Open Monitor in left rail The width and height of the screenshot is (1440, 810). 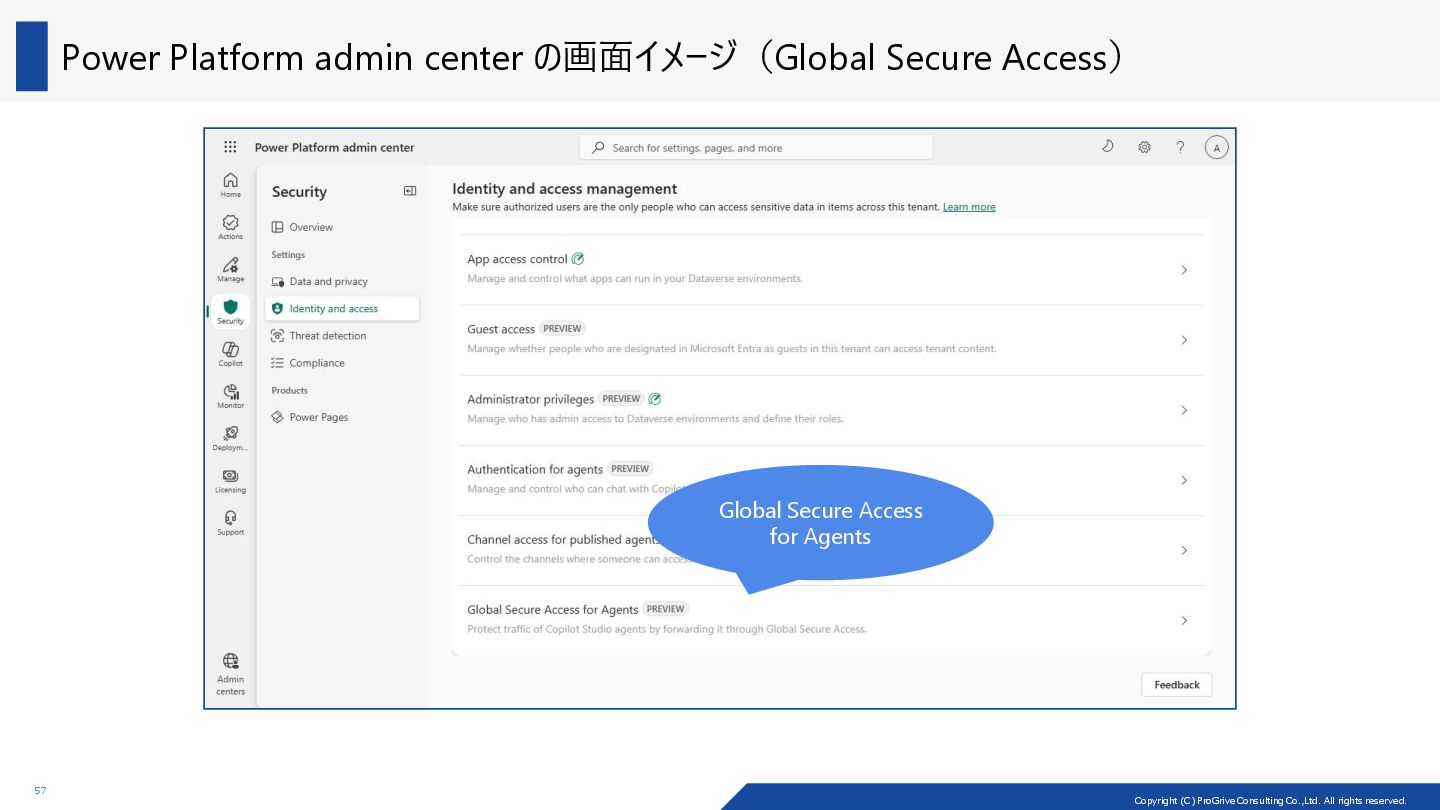point(230,396)
